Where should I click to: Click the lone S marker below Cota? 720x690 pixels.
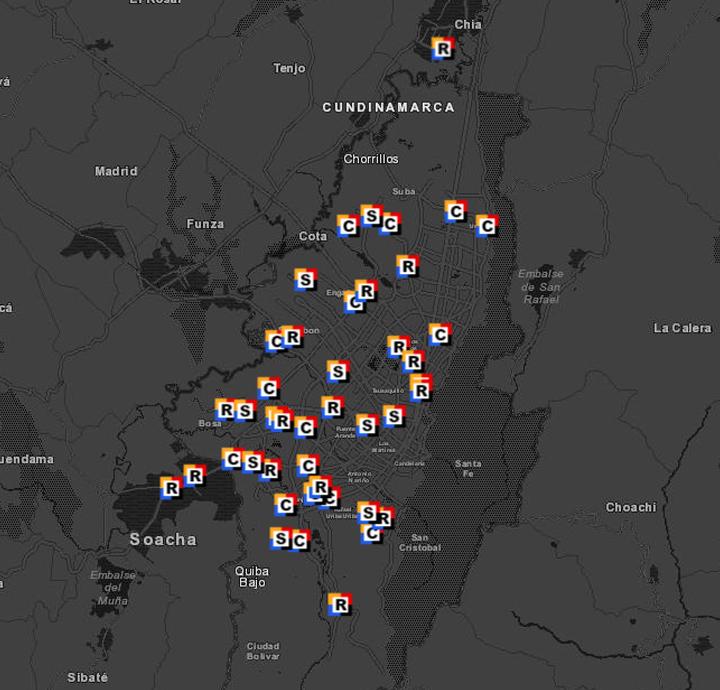click(x=305, y=281)
